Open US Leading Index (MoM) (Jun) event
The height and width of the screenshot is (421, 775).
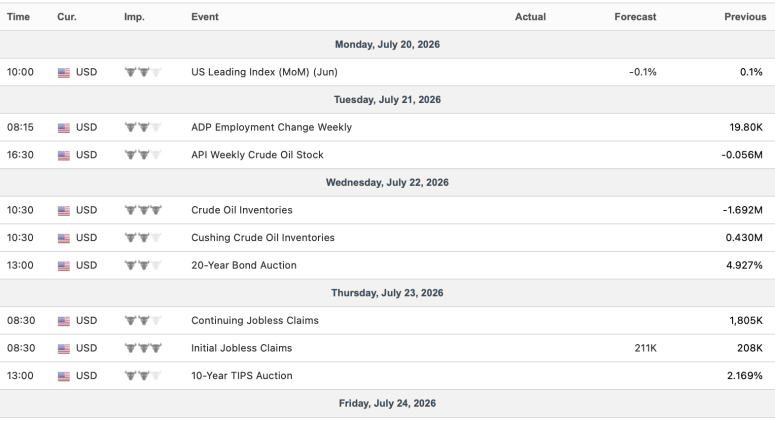[264, 72]
